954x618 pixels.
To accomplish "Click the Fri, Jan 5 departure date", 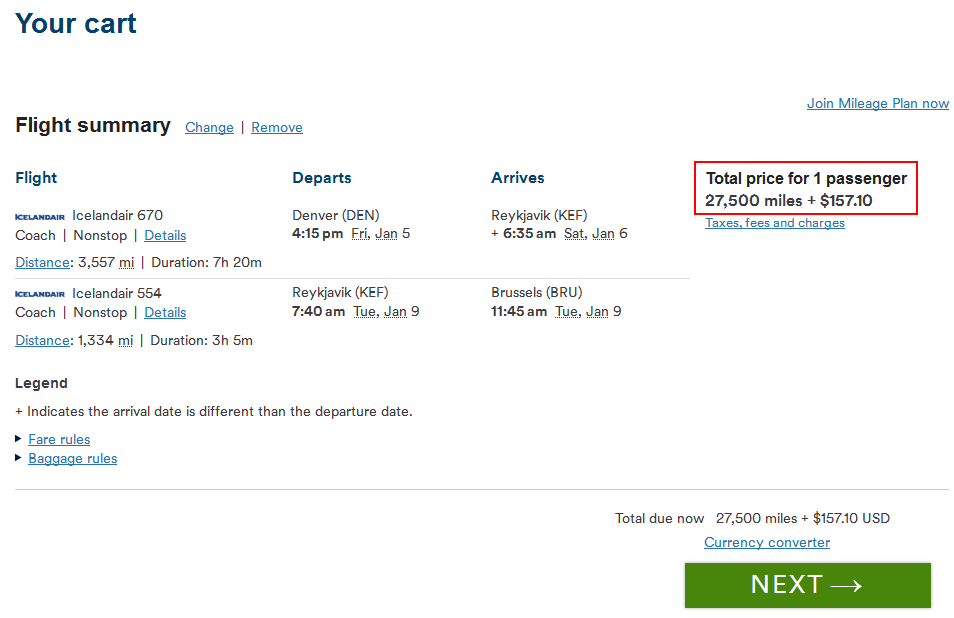I will 381,234.
